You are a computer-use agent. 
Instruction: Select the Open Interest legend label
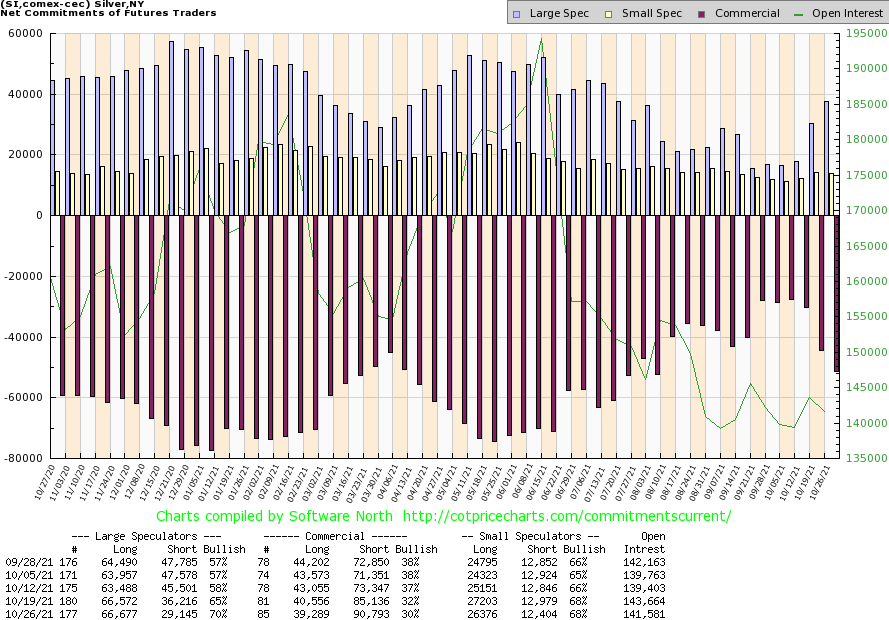[x=847, y=13]
